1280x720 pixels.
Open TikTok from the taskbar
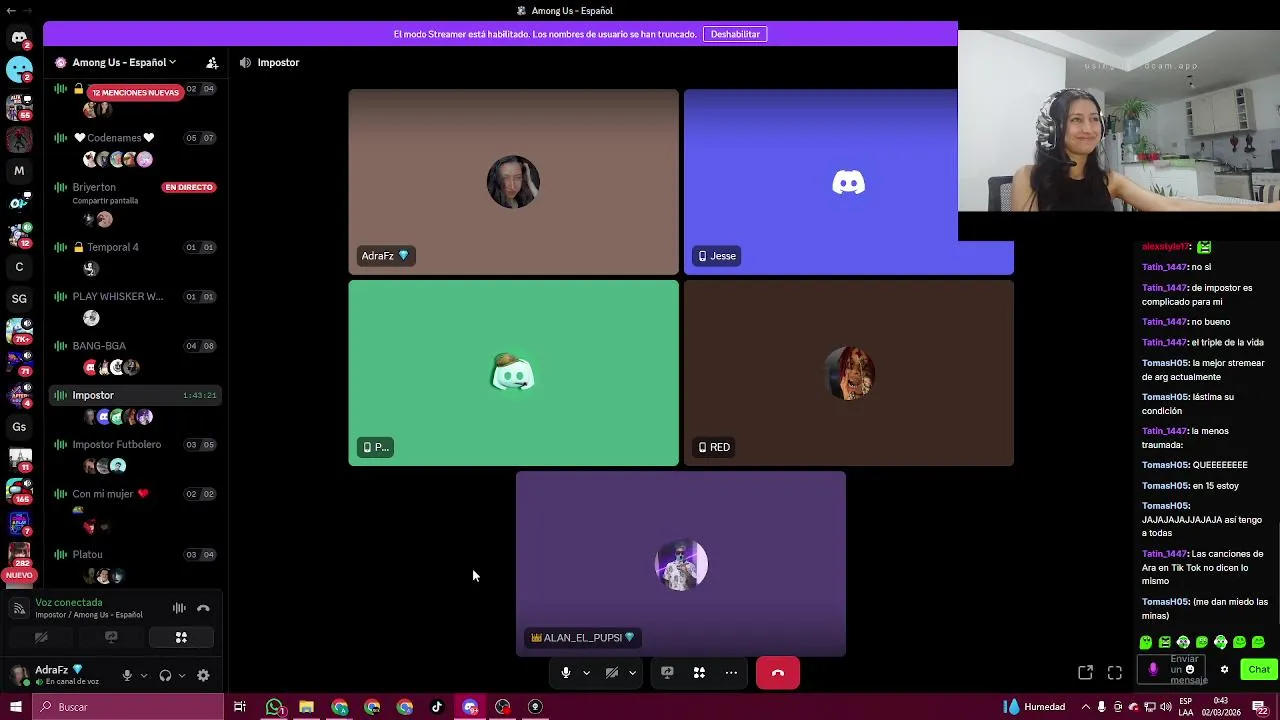point(437,707)
